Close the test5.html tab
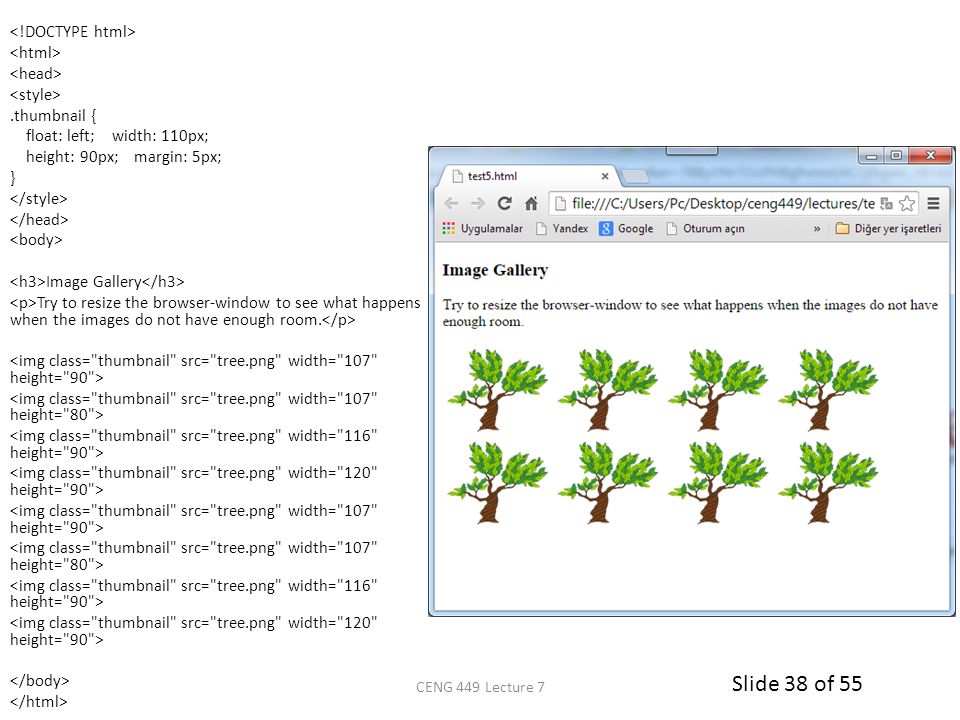The width and height of the screenshot is (960, 720). (x=605, y=176)
